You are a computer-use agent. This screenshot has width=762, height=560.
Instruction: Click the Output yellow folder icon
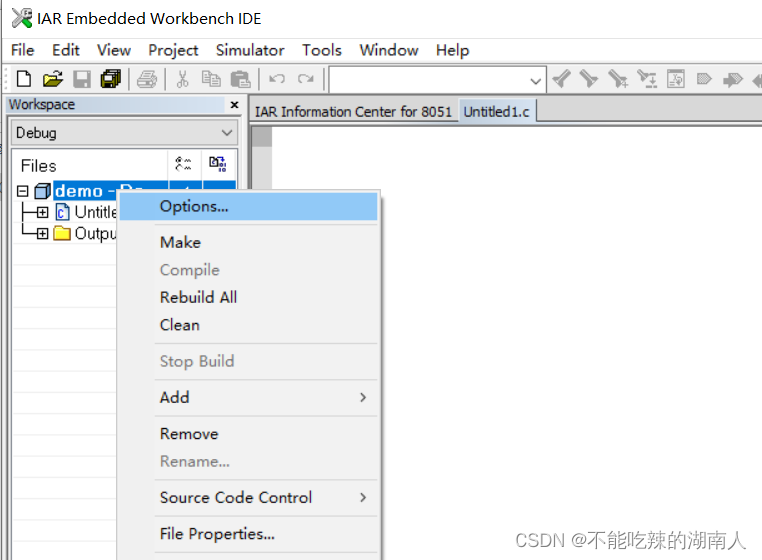[62, 233]
